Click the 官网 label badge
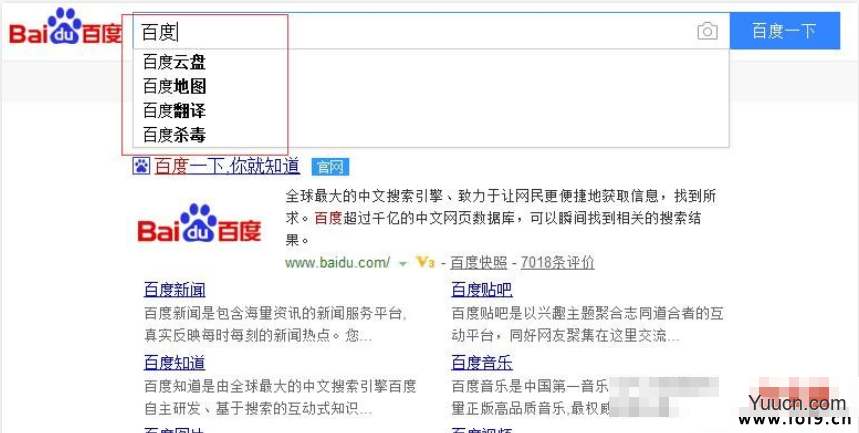 330,167
